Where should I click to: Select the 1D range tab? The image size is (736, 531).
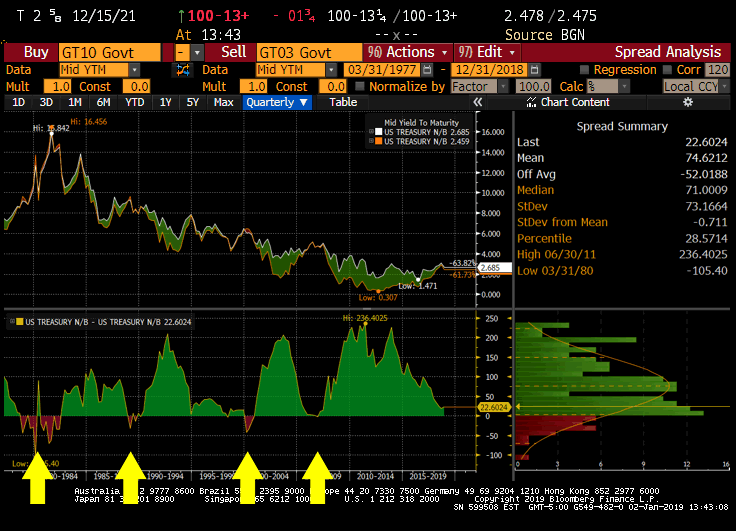(18, 102)
